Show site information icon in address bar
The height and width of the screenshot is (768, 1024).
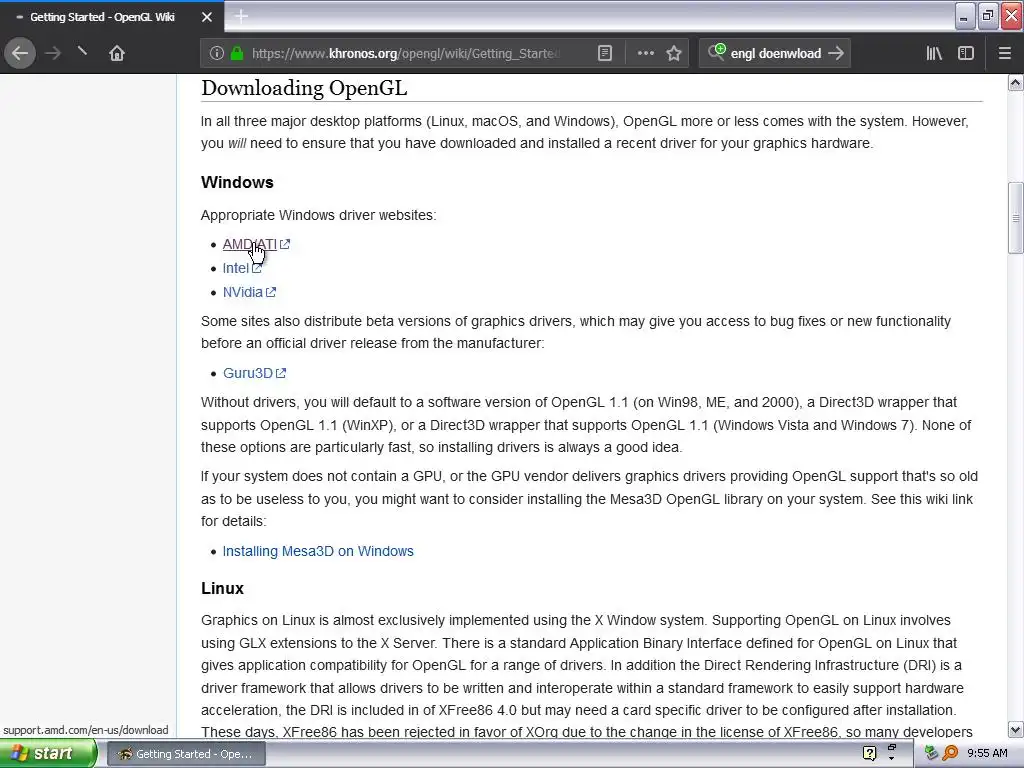coord(217,54)
